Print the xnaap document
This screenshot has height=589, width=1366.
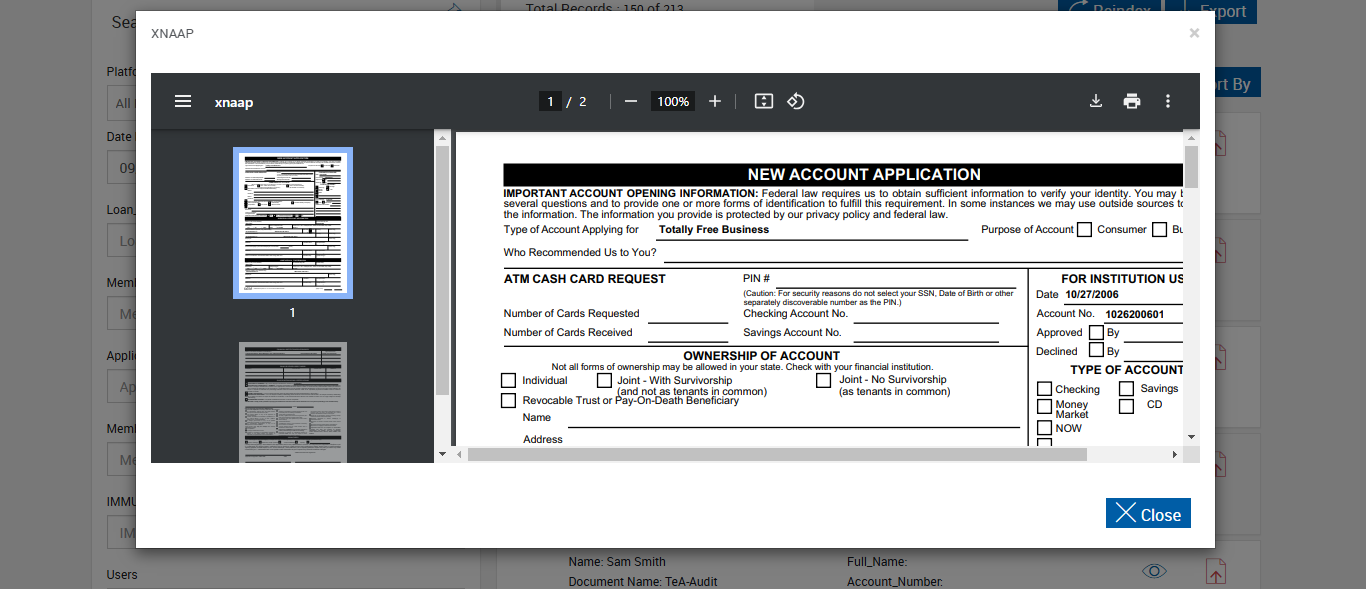point(1132,101)
